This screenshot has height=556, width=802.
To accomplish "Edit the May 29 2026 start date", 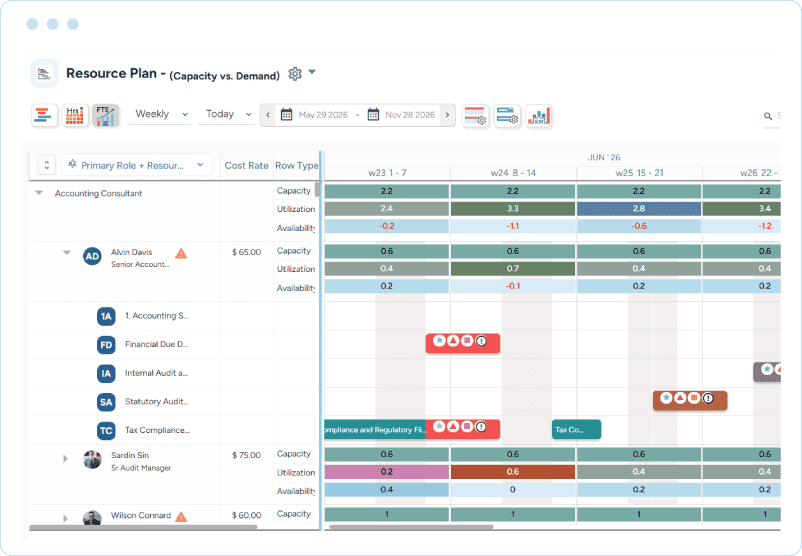I will pos(323,115).
